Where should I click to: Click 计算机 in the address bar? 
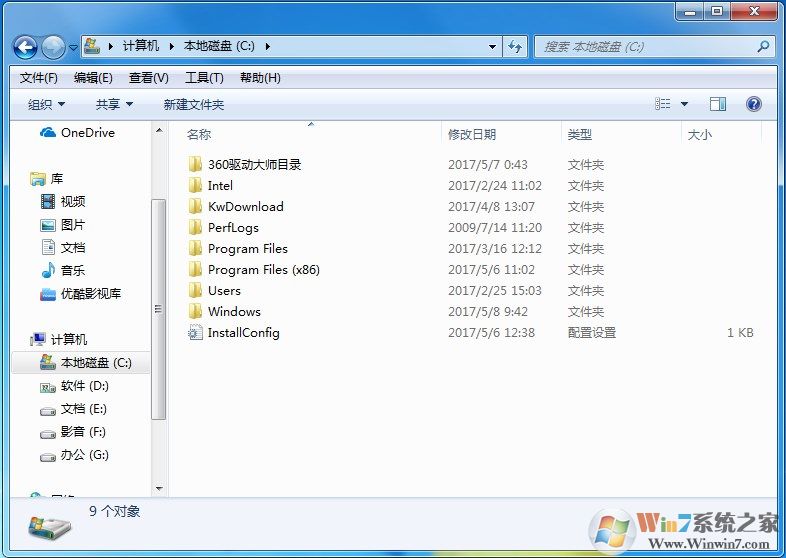coord(141,46)
